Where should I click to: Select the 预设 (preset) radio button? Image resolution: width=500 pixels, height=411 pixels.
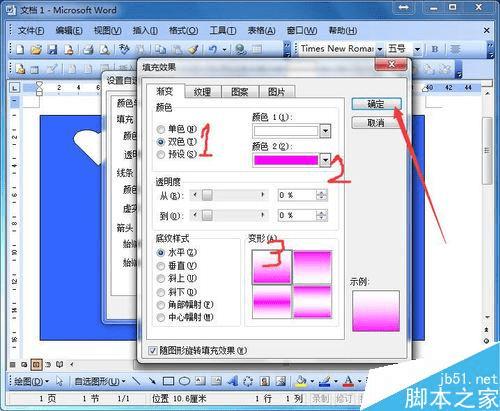click(161, 154)
